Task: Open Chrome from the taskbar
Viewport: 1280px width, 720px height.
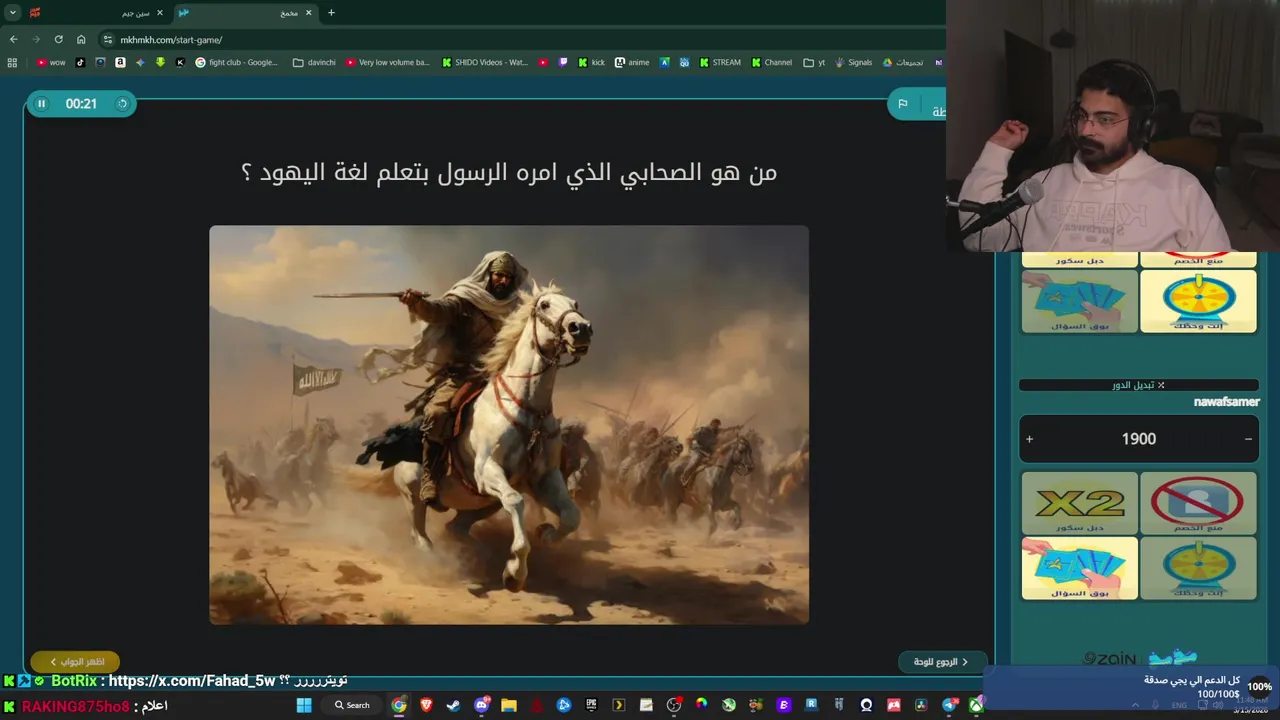Action: [399, 705]
